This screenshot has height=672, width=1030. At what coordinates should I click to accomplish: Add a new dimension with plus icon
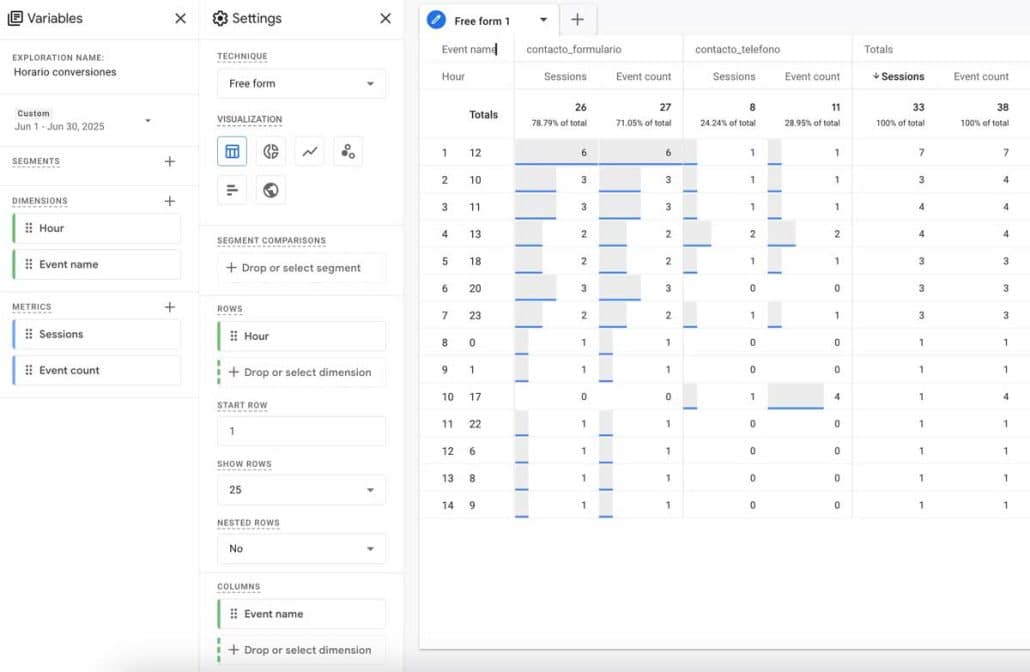169,201
